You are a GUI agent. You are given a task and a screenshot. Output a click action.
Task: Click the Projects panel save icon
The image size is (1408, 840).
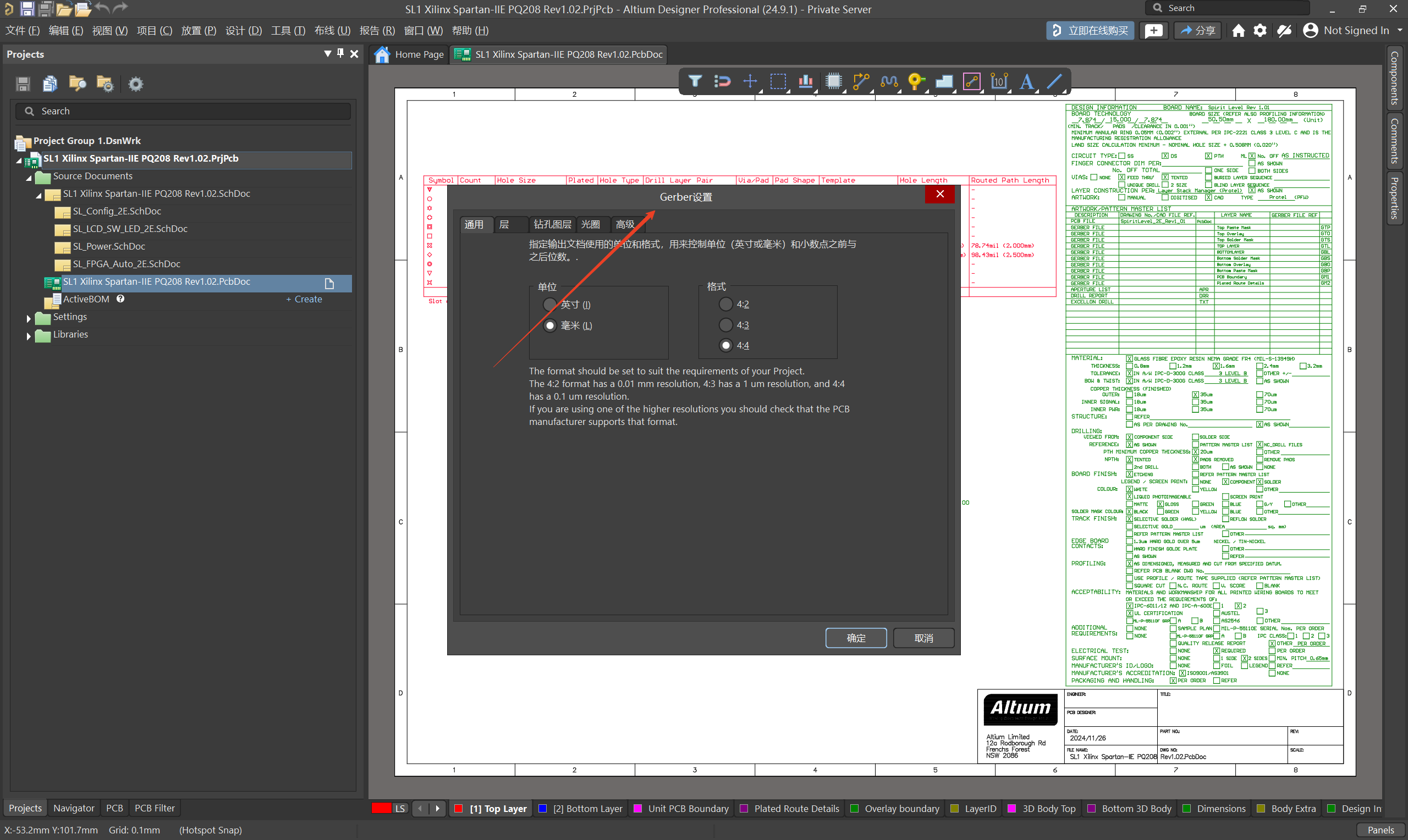[23, 84]
